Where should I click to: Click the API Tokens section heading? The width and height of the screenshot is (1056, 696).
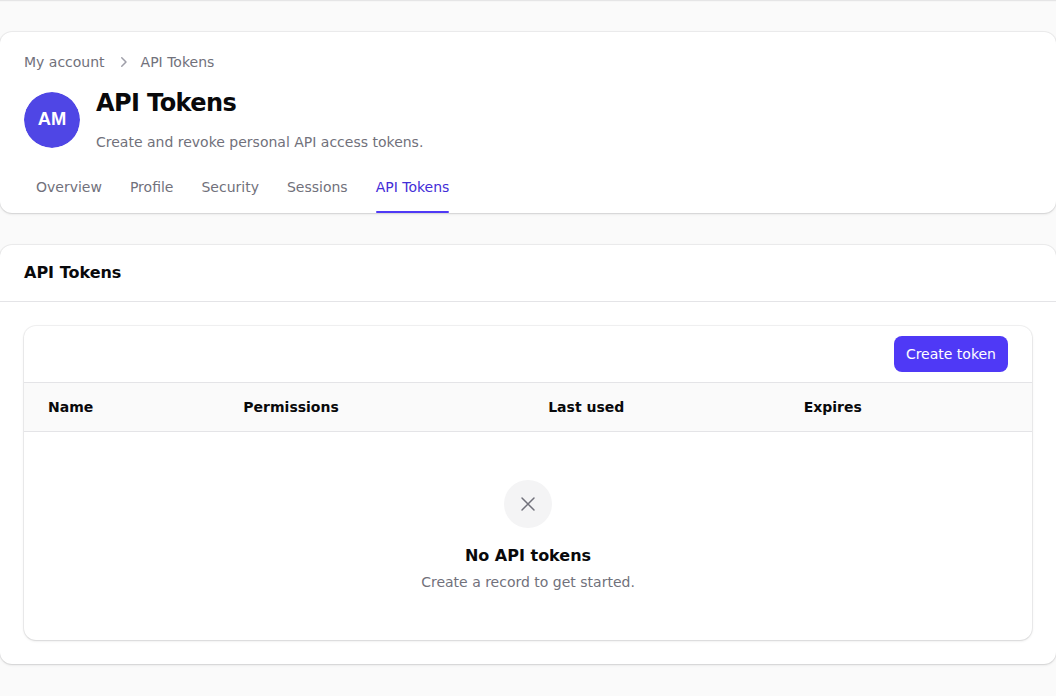pyautogui.click(x=73, y=272)
